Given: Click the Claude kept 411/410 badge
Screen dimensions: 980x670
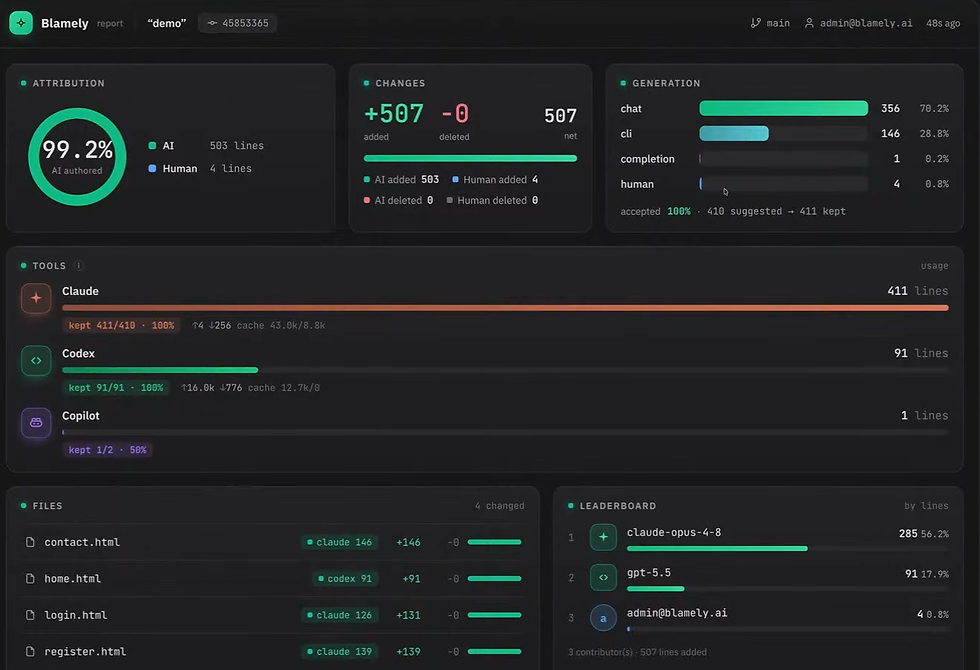Looking at the screenshot, I should pos(121,326).
